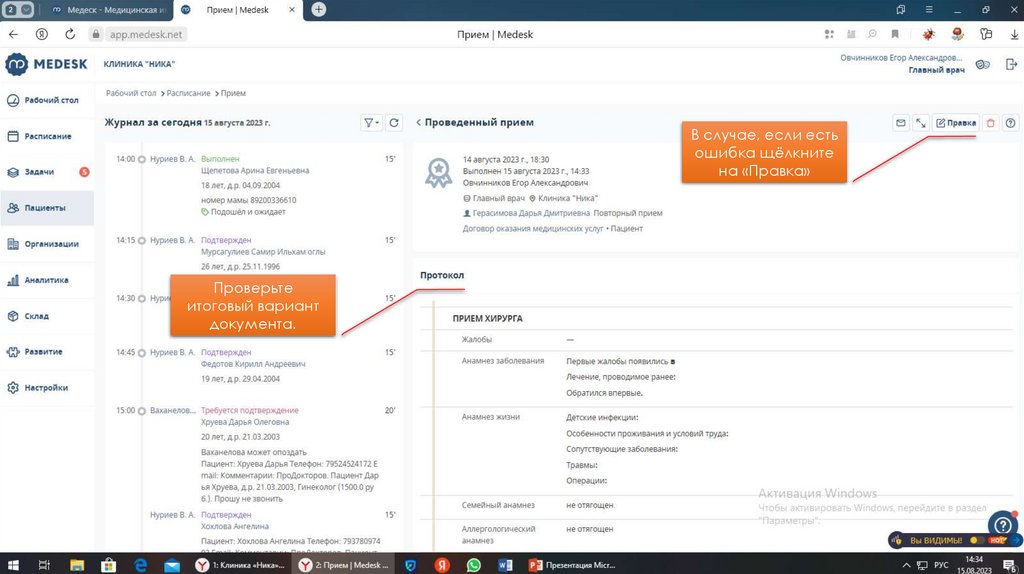The image size is (1024, 574).
Task: Refresh today's journal list
Action: point(394,123)
